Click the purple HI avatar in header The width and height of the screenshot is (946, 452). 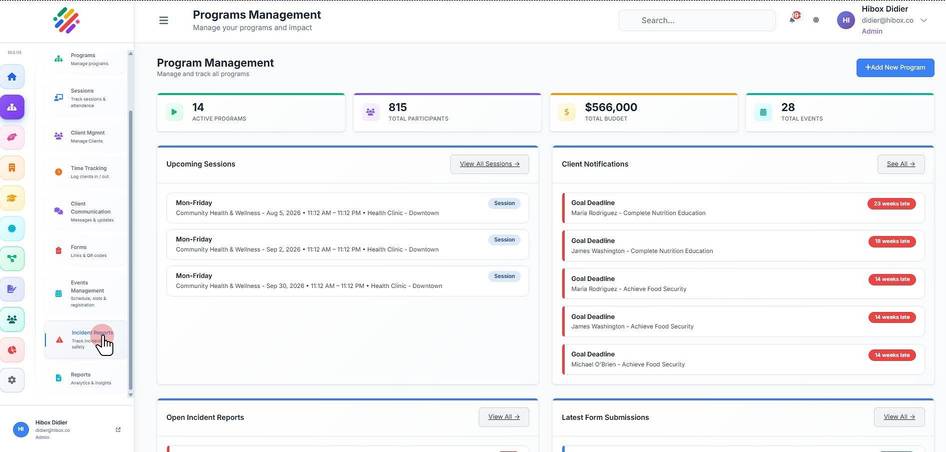click(846, 20)
